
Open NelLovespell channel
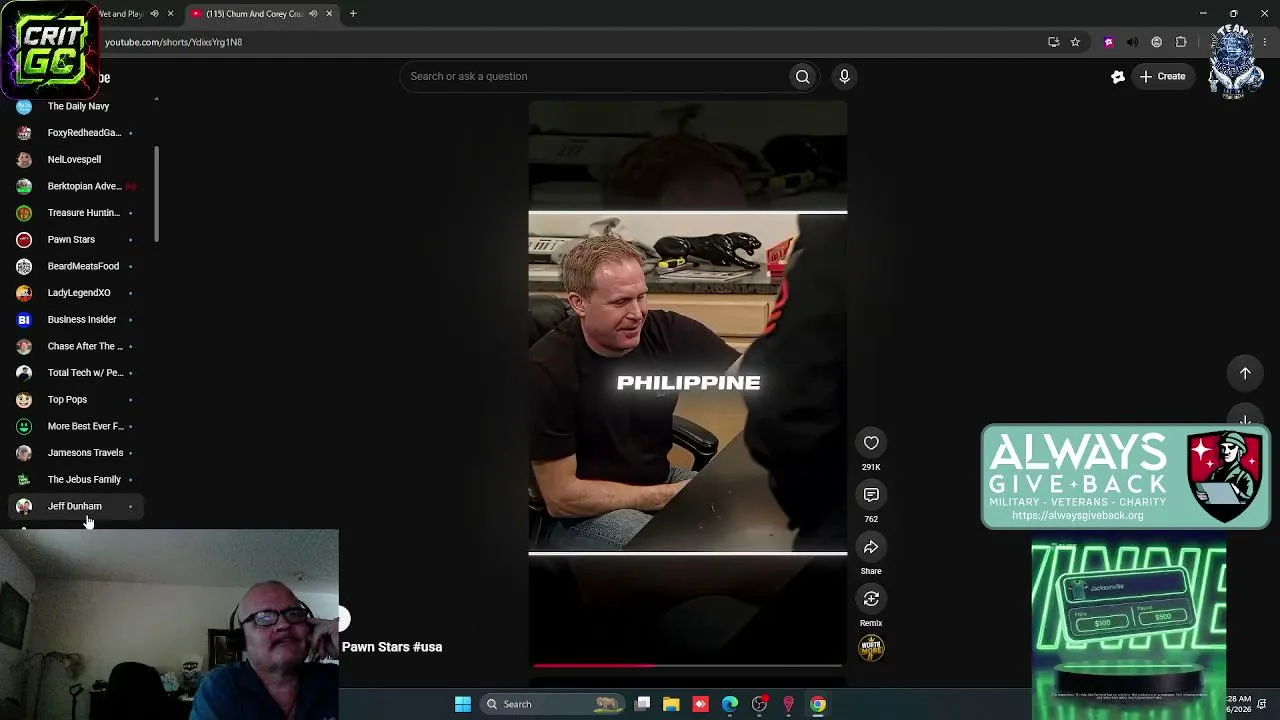click(78, 160)
